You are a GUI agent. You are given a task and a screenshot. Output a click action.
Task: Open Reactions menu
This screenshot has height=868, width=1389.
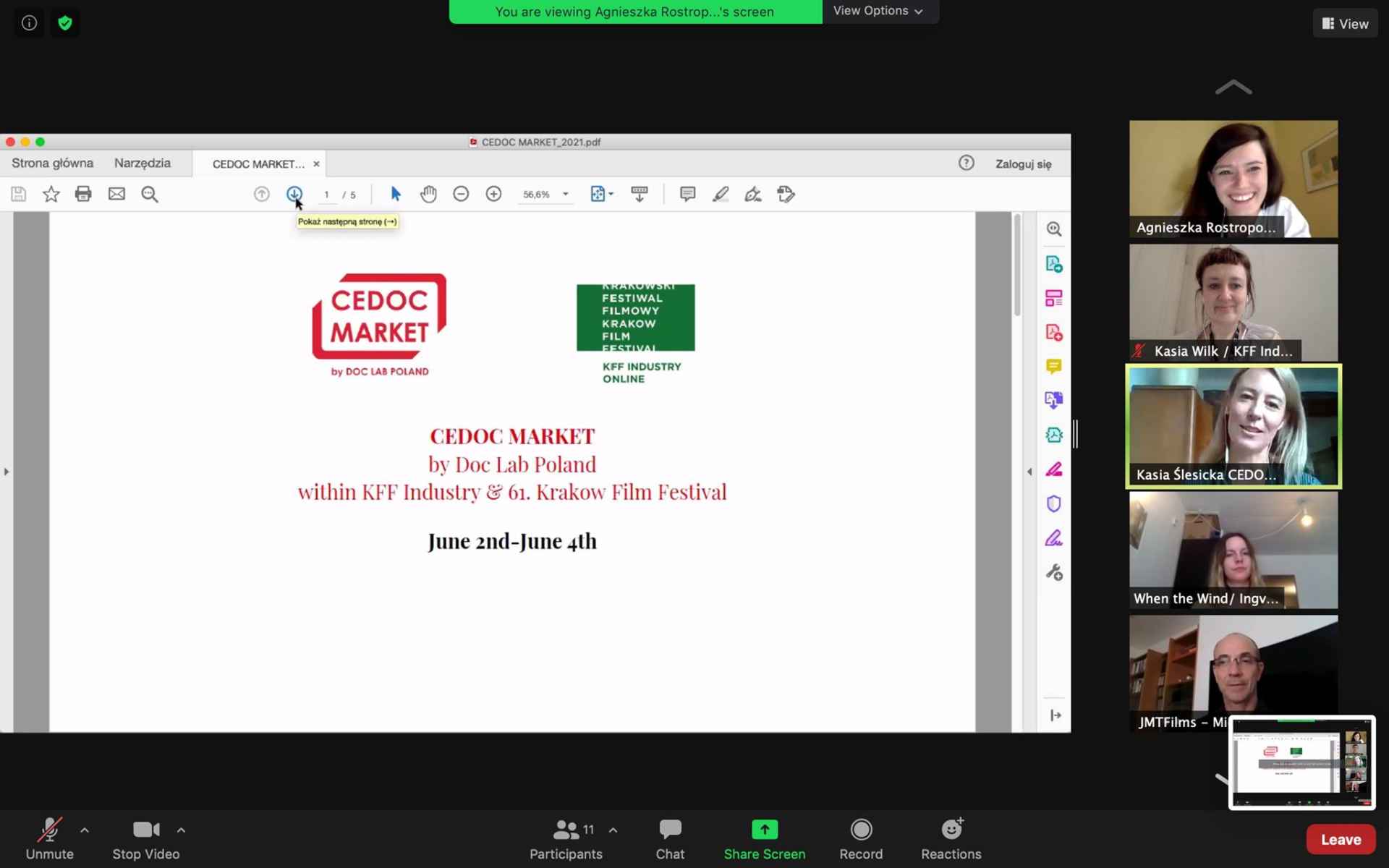[x=951, y=839]
